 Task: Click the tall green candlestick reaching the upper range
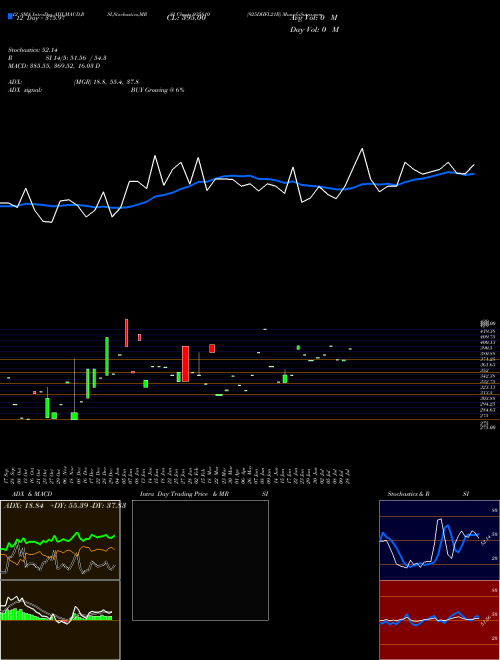pos(107,356)
